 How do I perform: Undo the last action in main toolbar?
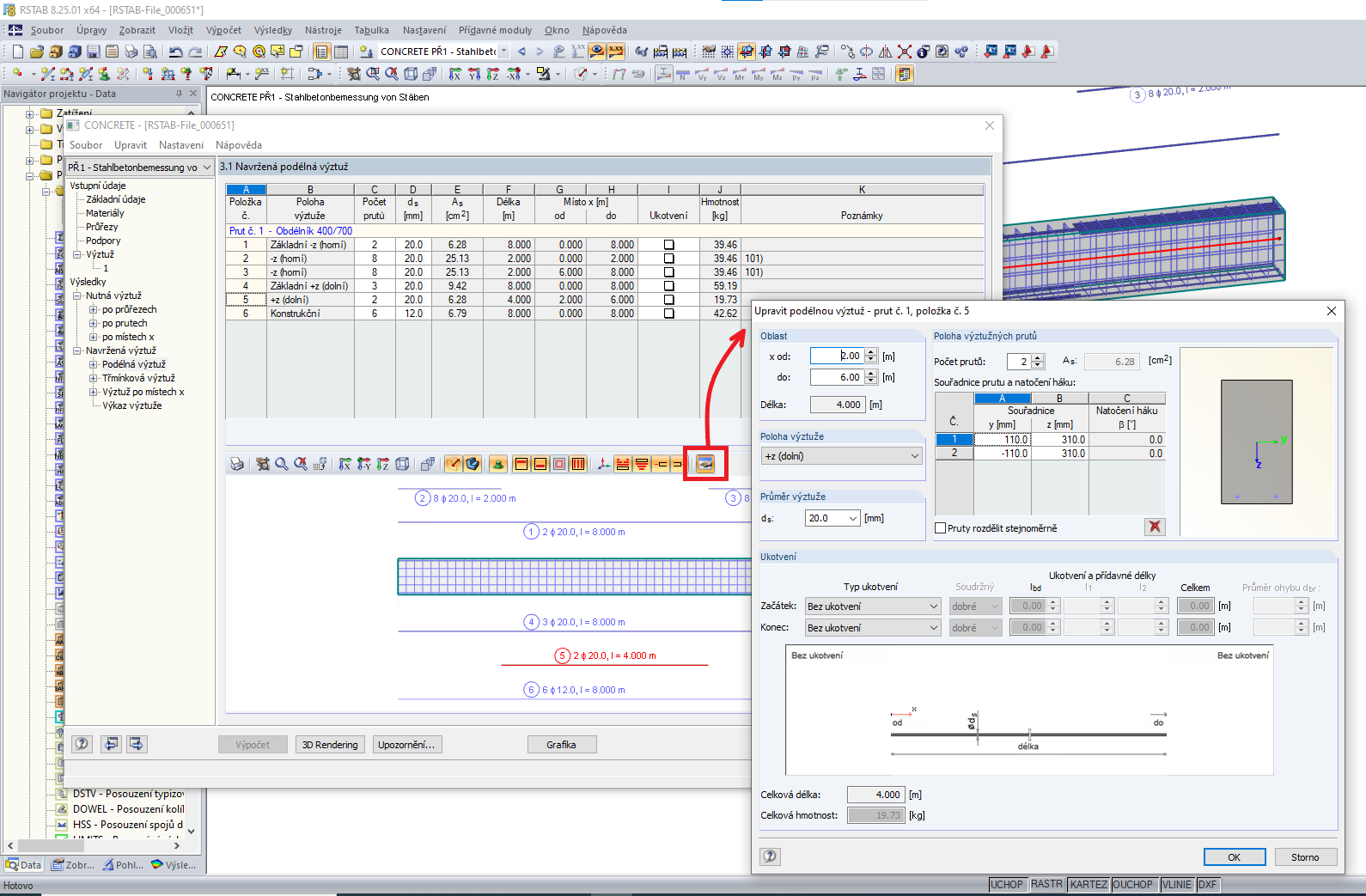[175, 52]
